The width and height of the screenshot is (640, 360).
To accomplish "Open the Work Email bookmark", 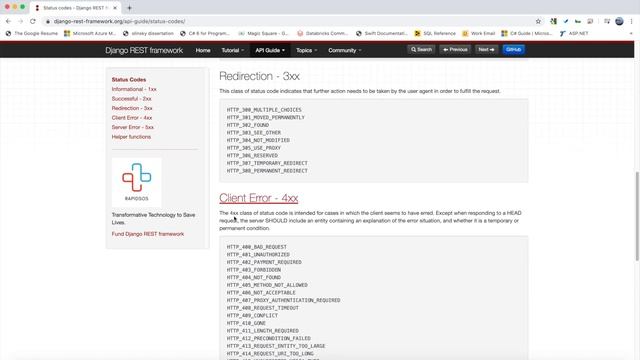I will [478, 33].
